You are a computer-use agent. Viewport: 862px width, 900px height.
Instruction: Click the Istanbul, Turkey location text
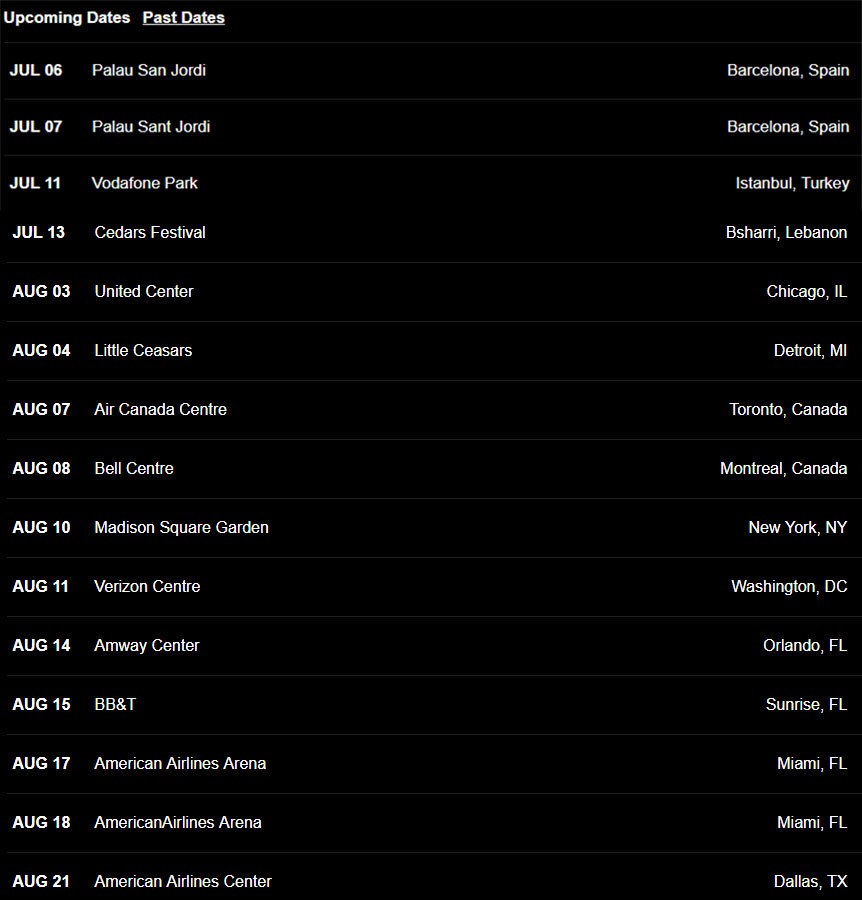(x=792, y=183)
